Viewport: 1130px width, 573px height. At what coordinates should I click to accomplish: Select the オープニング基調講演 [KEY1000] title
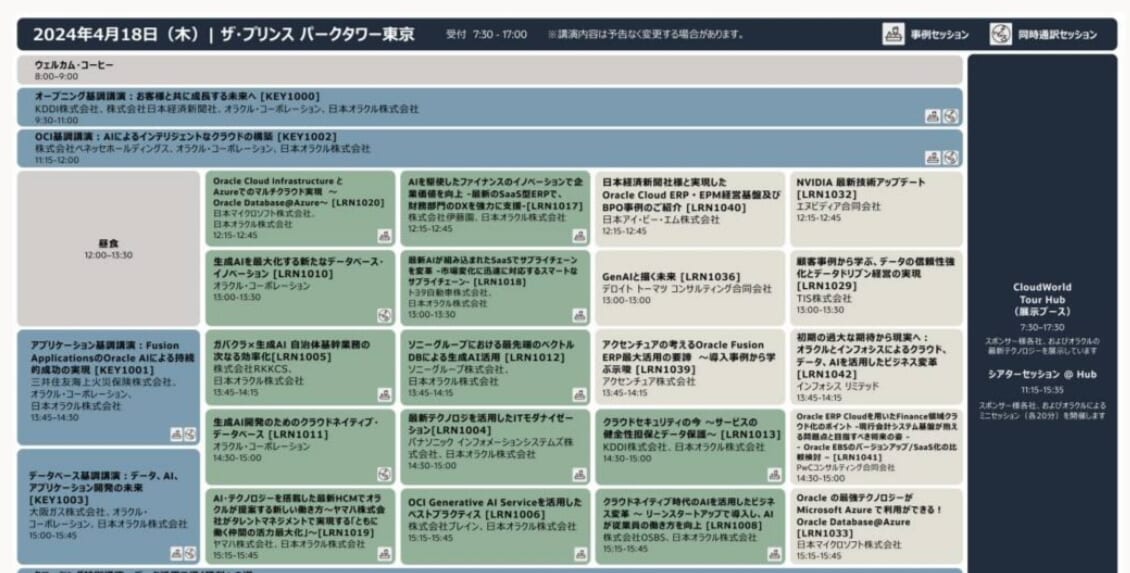click(x=177, y=96)
